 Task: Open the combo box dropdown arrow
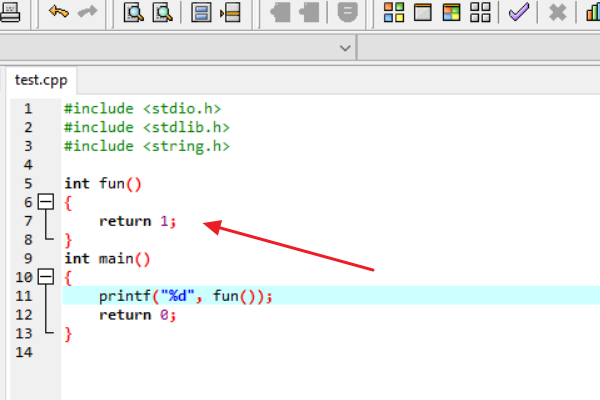pyautogui.click(x=345, y=48)
